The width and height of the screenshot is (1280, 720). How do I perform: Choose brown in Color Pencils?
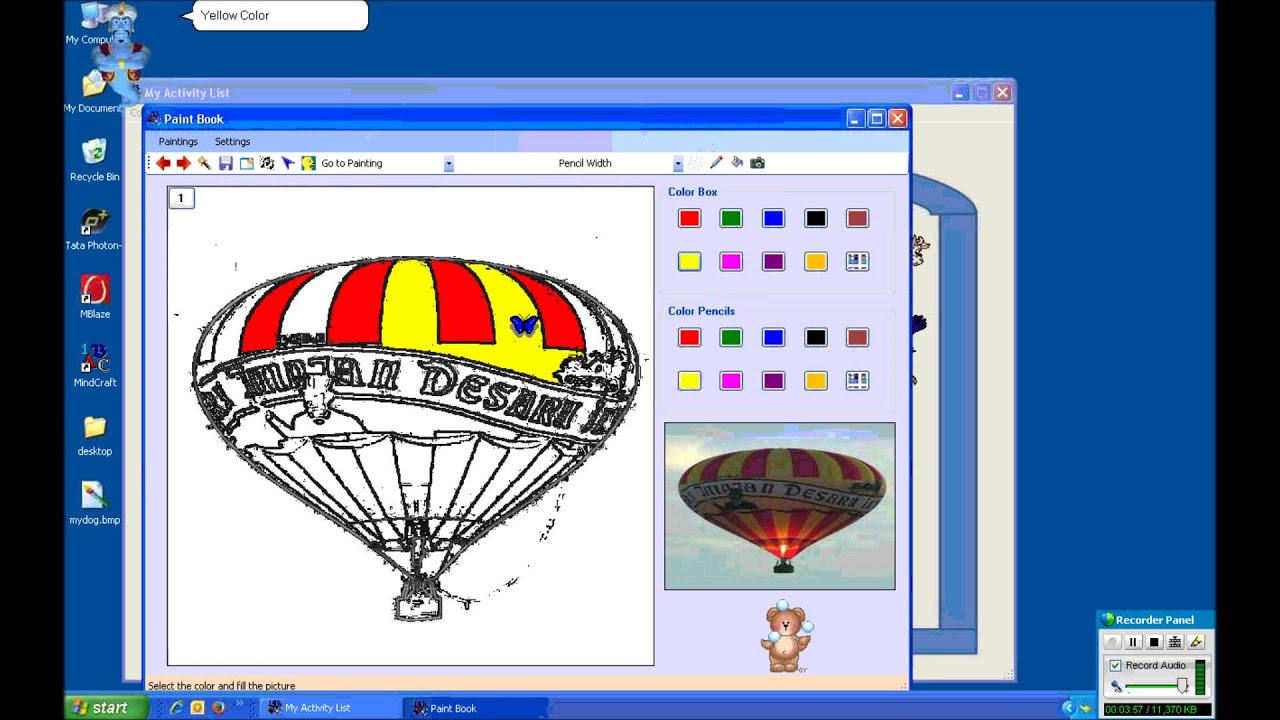coord(857,337)
